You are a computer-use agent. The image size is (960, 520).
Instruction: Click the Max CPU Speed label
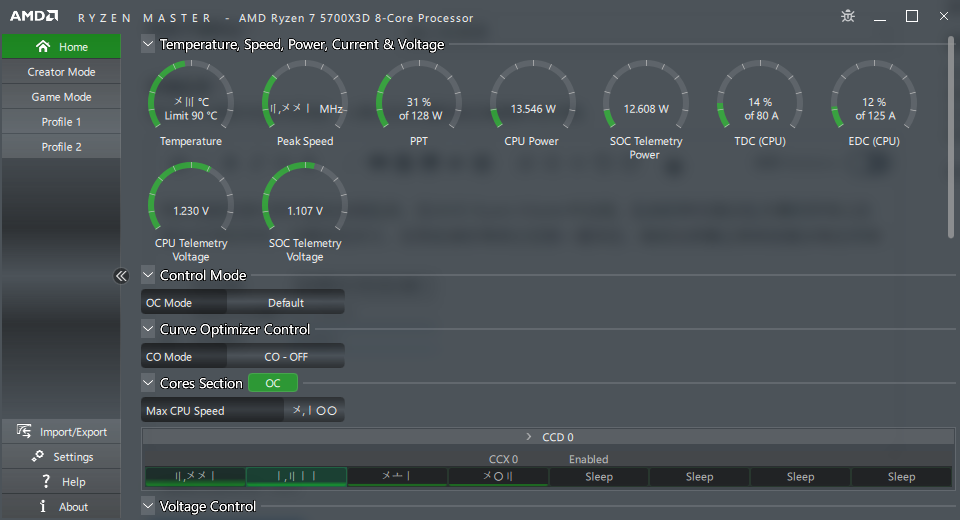(x=185, y=411)
